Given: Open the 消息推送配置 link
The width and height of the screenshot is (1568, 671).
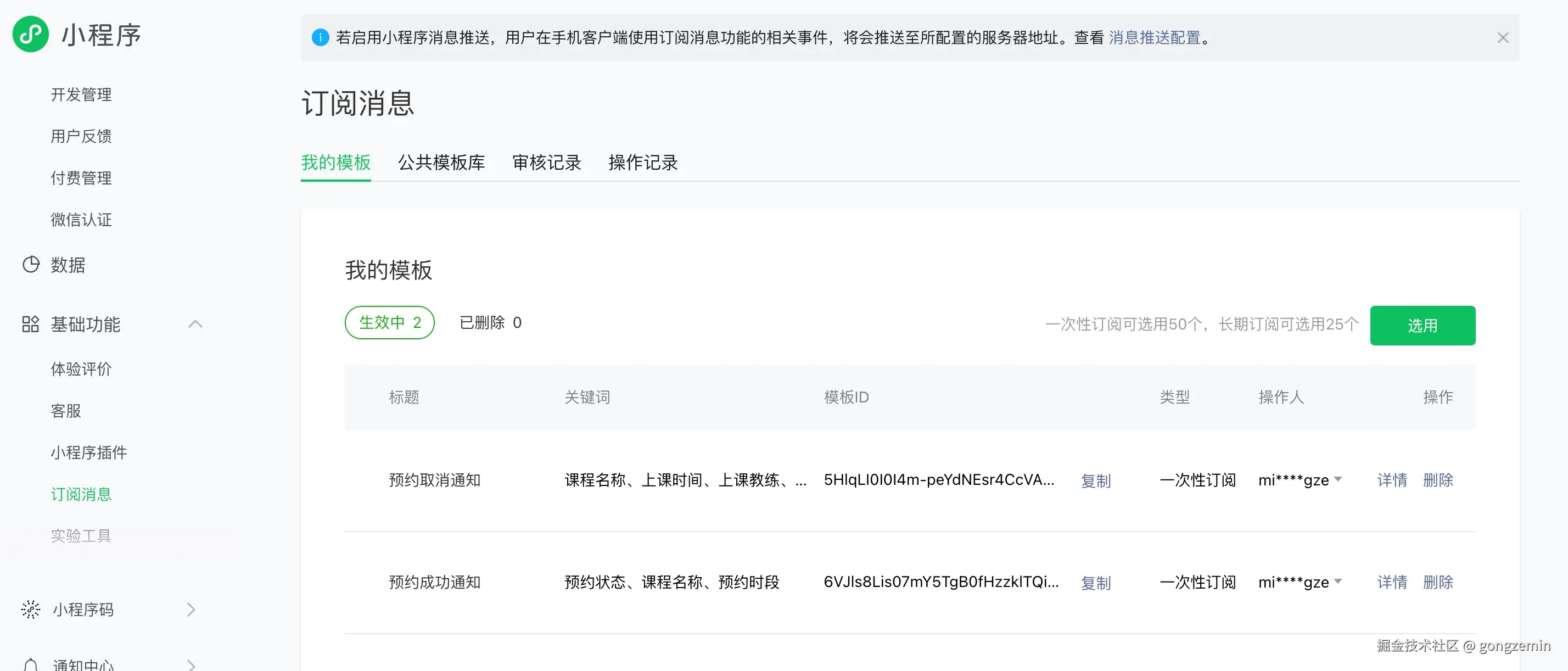Looking at the screenshot, I should pyautogui.click(x=1154, y=38).
